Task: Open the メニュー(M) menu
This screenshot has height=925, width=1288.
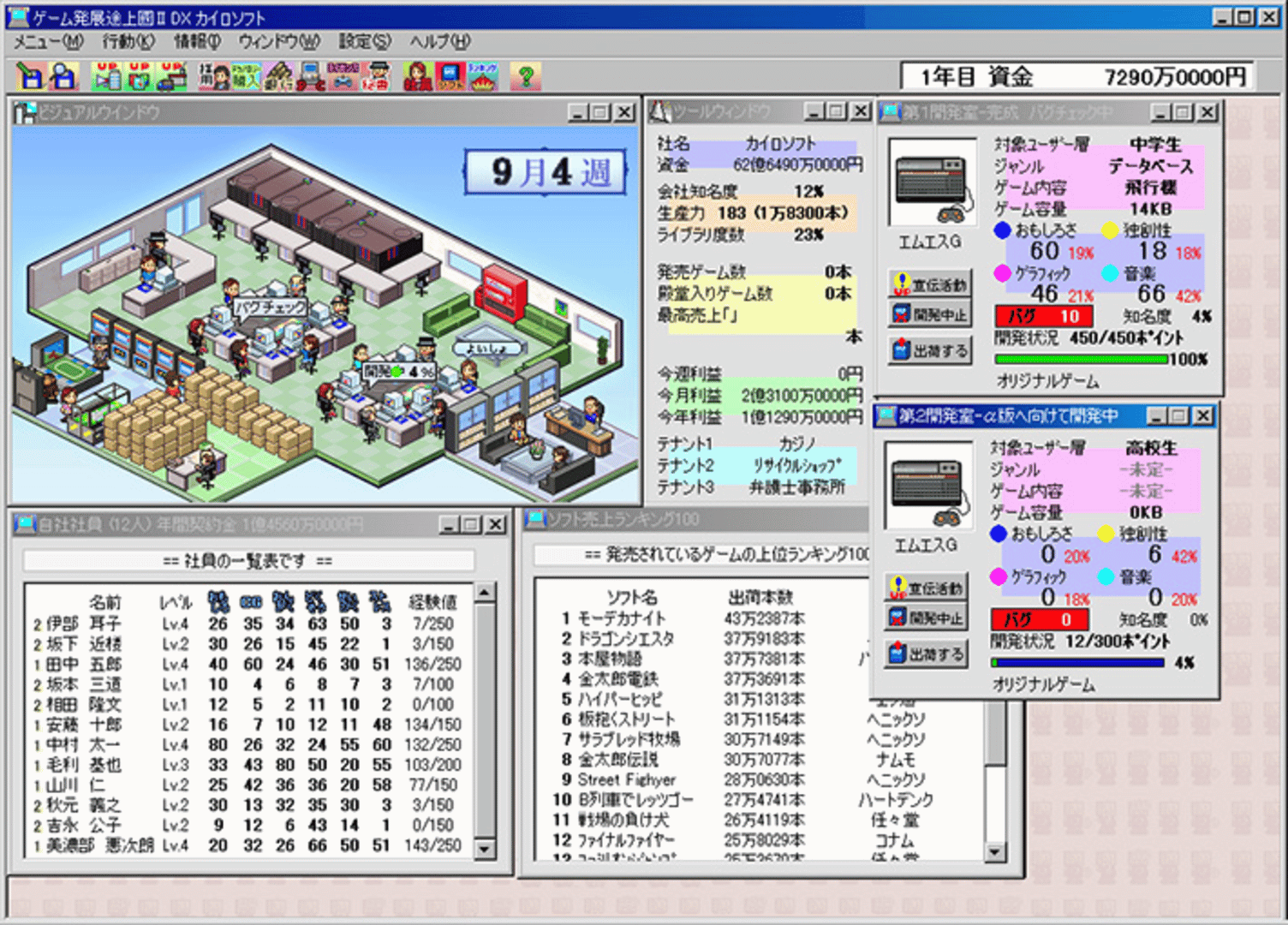Action: 48,41
